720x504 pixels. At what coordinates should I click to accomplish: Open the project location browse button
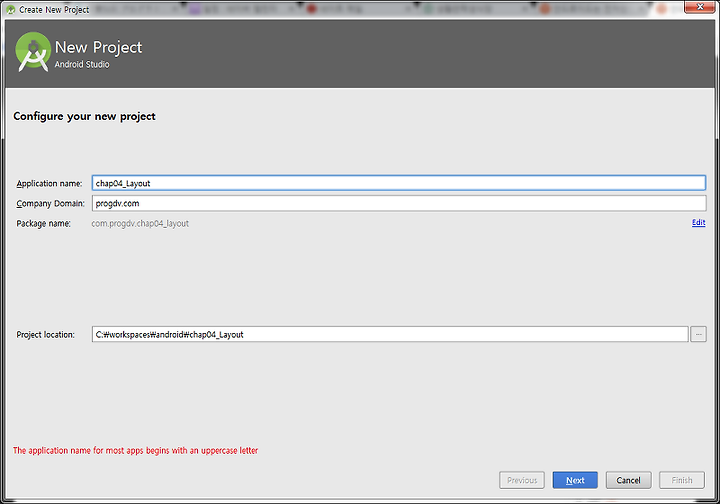pyautogui.click(x=698, y=334)
